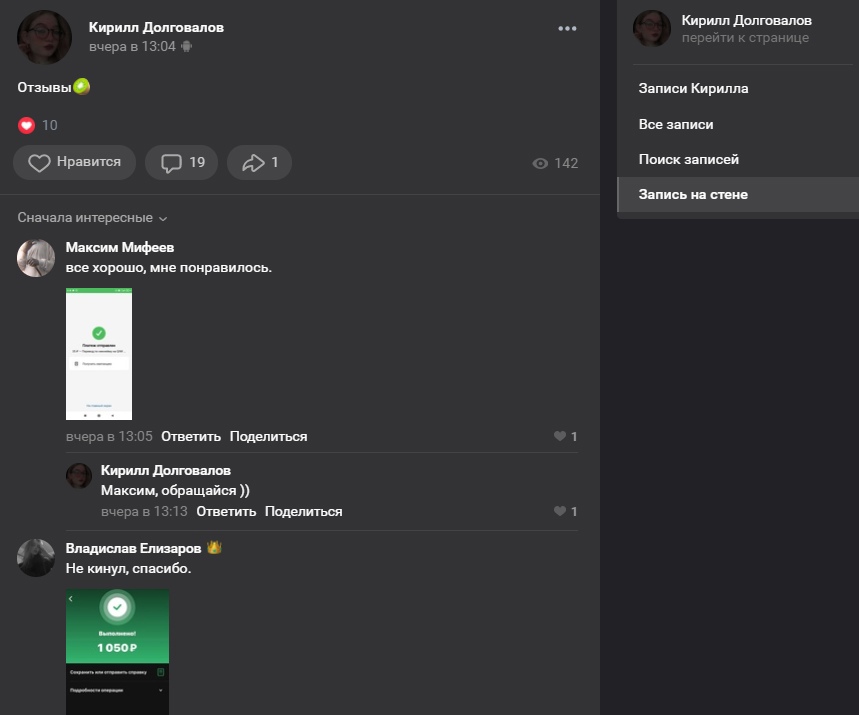Click Ответить under Максим Мифеев's comment
This screenshot has width=859, height=715.
[x=190, y=437]
